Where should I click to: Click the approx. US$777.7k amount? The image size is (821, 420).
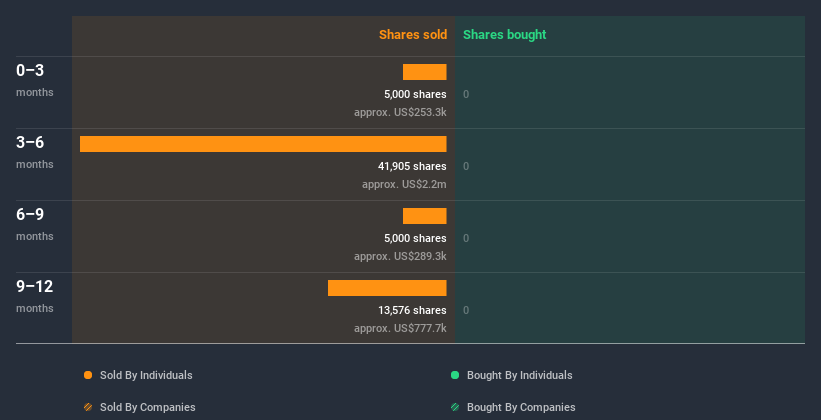coord(400,328)
